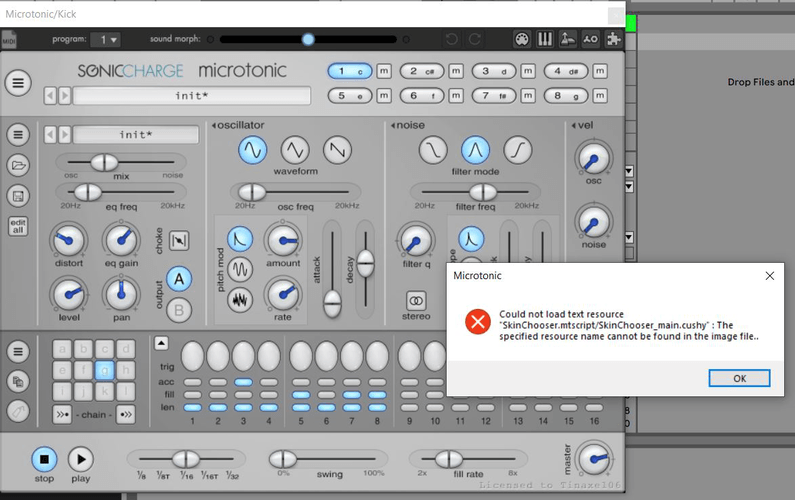Select decaying pitch mod mode
Screen dimensions: 795x500
click(240, 239)
